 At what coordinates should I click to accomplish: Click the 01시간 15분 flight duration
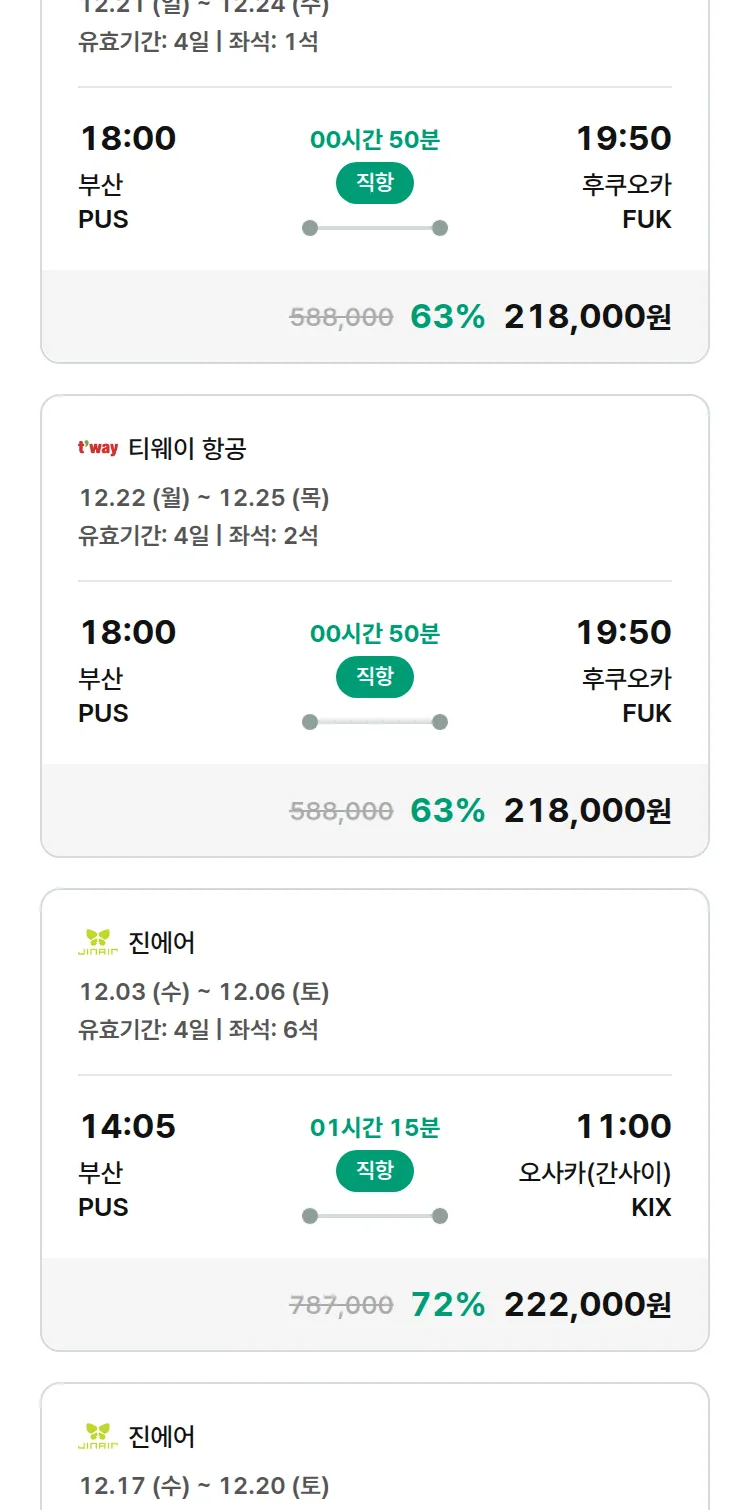tap(375, 1128)
